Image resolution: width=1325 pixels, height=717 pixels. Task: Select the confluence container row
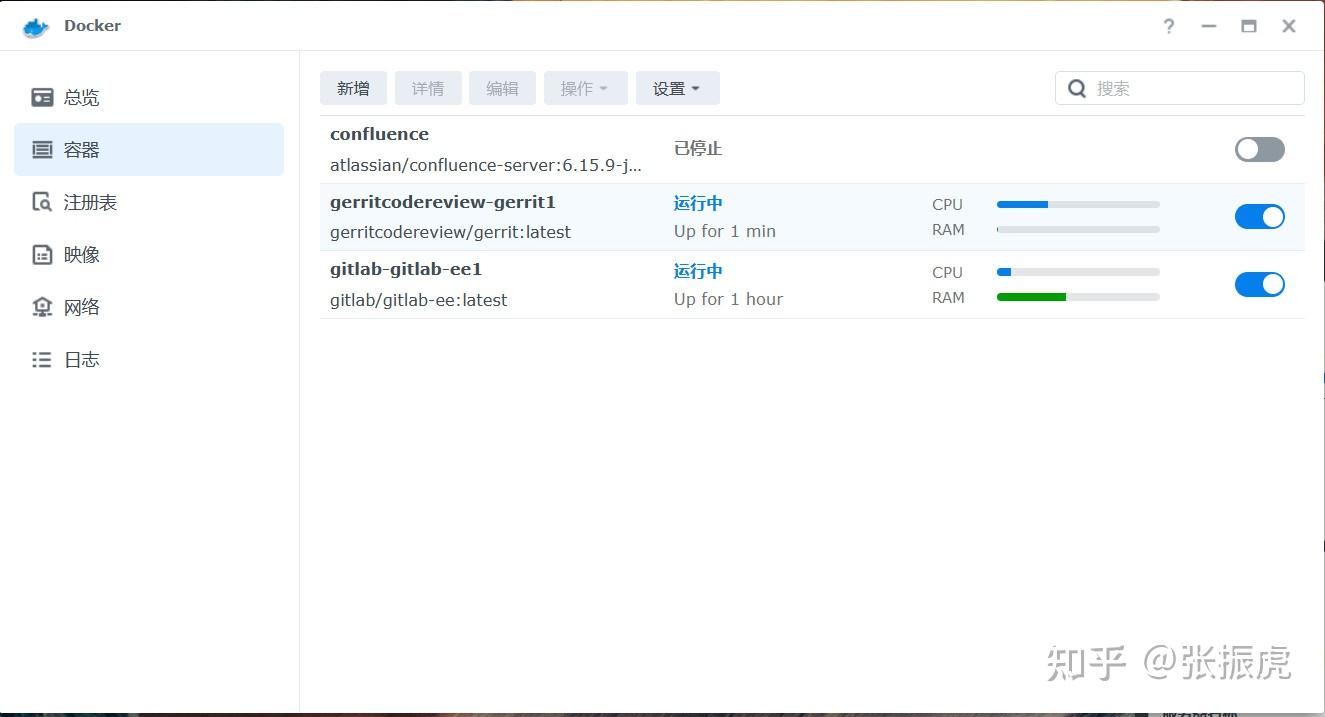(x=600, y=148)
